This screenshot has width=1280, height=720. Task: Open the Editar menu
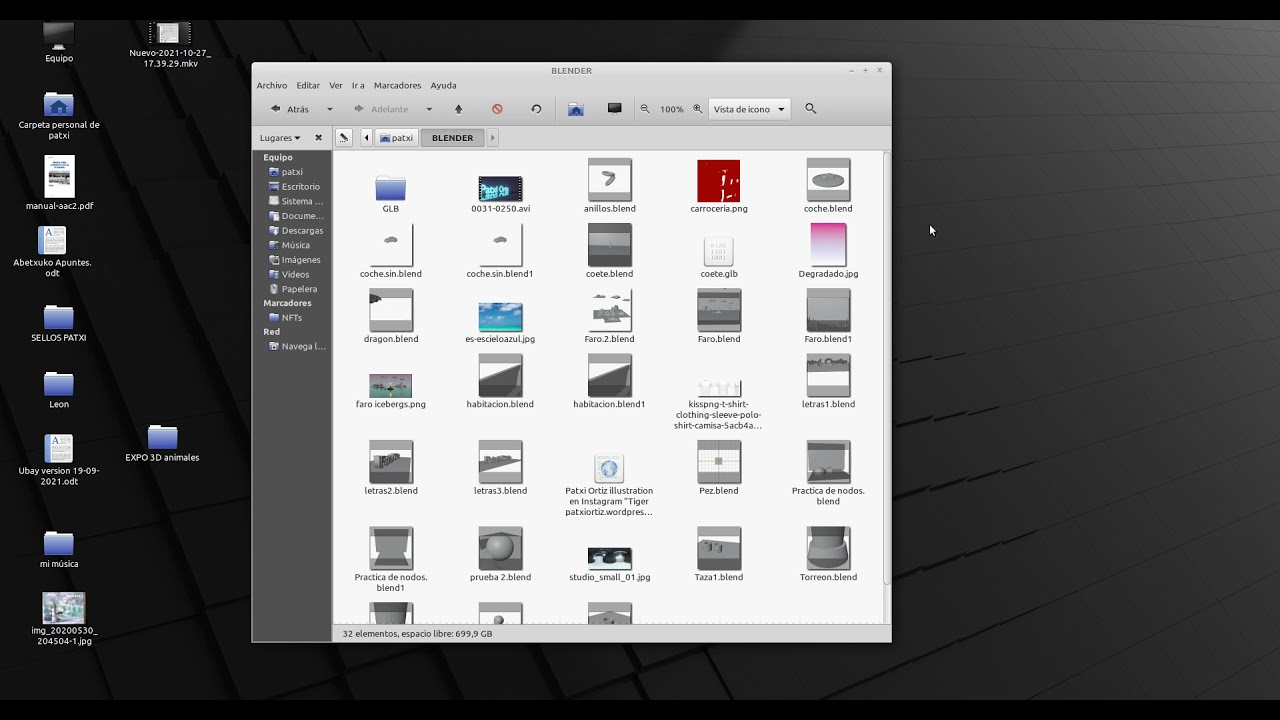(308, 85)
